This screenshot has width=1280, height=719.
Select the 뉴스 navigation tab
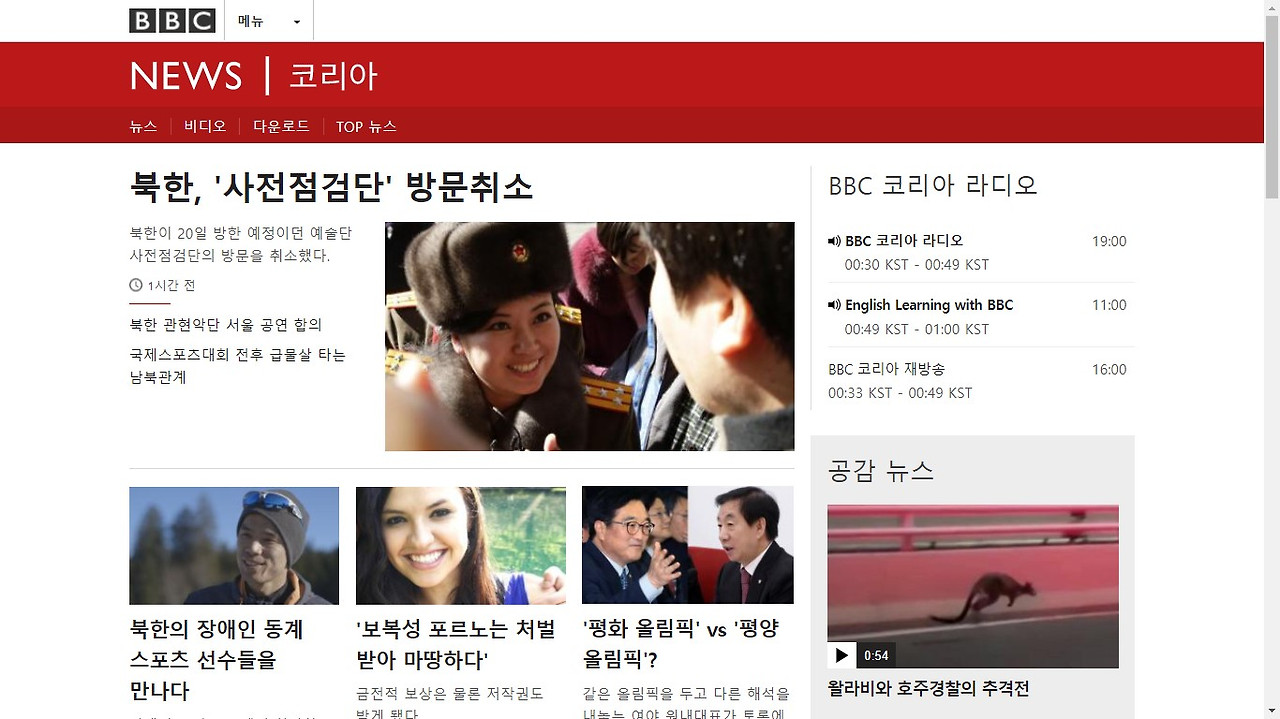tap(143, 126)
